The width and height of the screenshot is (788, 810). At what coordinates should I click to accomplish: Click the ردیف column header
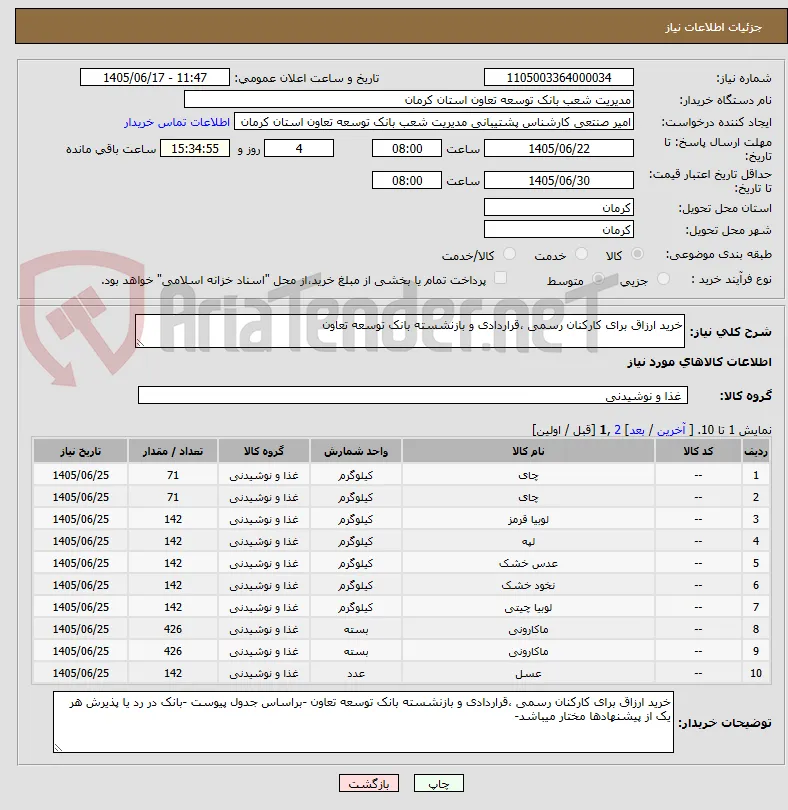tap(755, 451)
